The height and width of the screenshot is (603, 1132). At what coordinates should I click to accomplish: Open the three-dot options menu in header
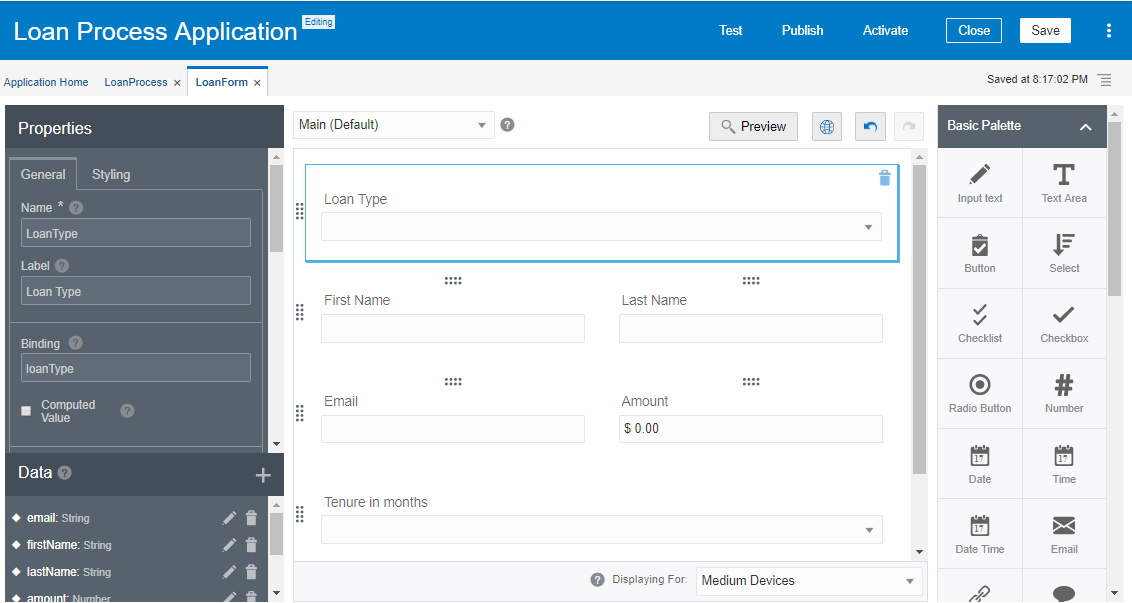1109,30
